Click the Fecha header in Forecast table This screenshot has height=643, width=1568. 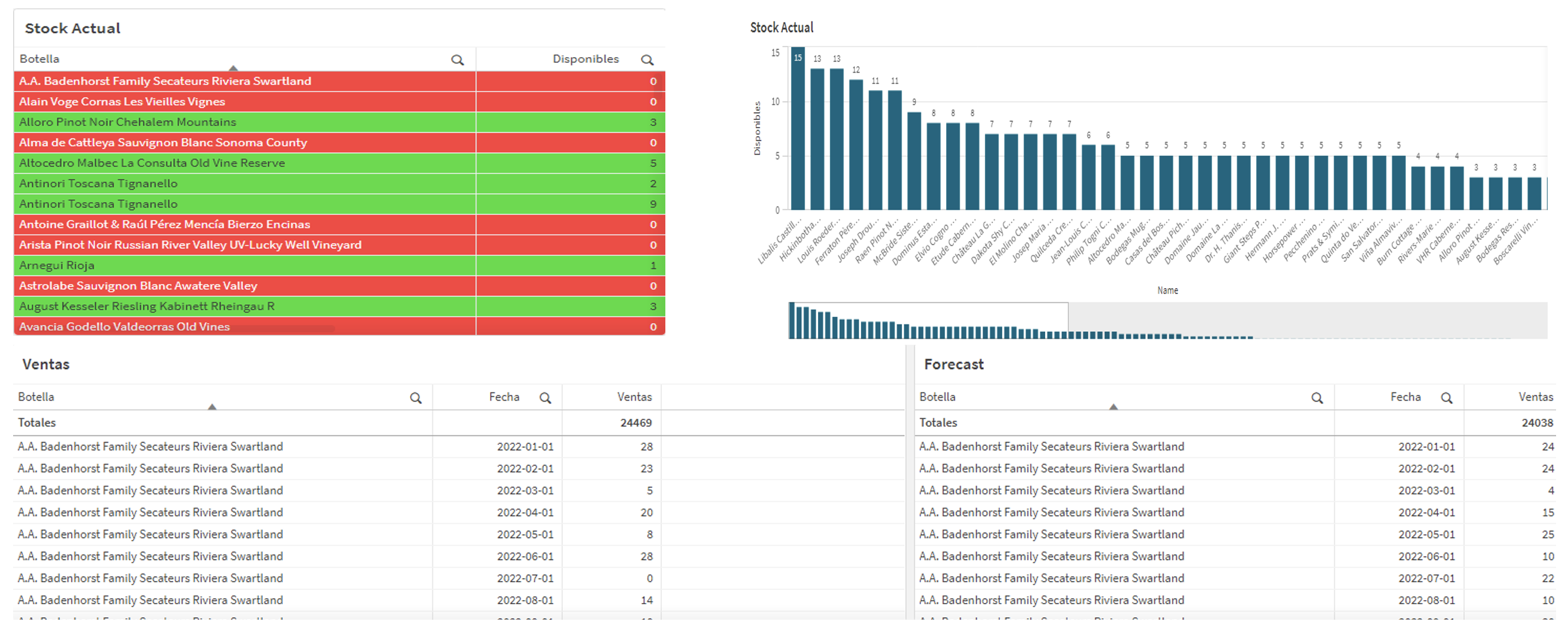[1405, 397]
